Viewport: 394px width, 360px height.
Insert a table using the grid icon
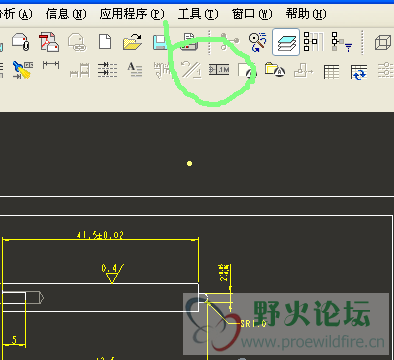[331, 72]
